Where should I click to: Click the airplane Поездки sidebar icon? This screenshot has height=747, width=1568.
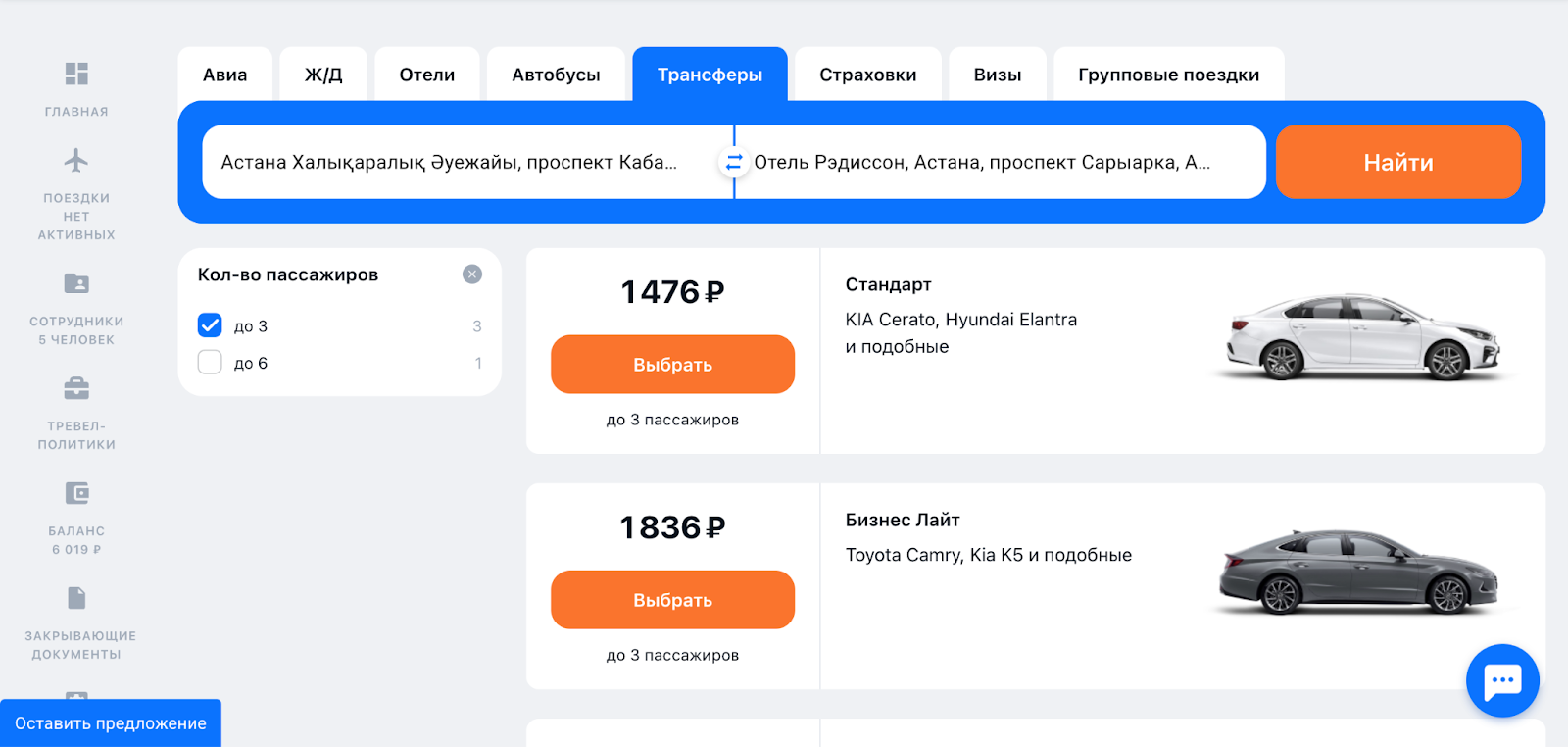tap(76, 160)
